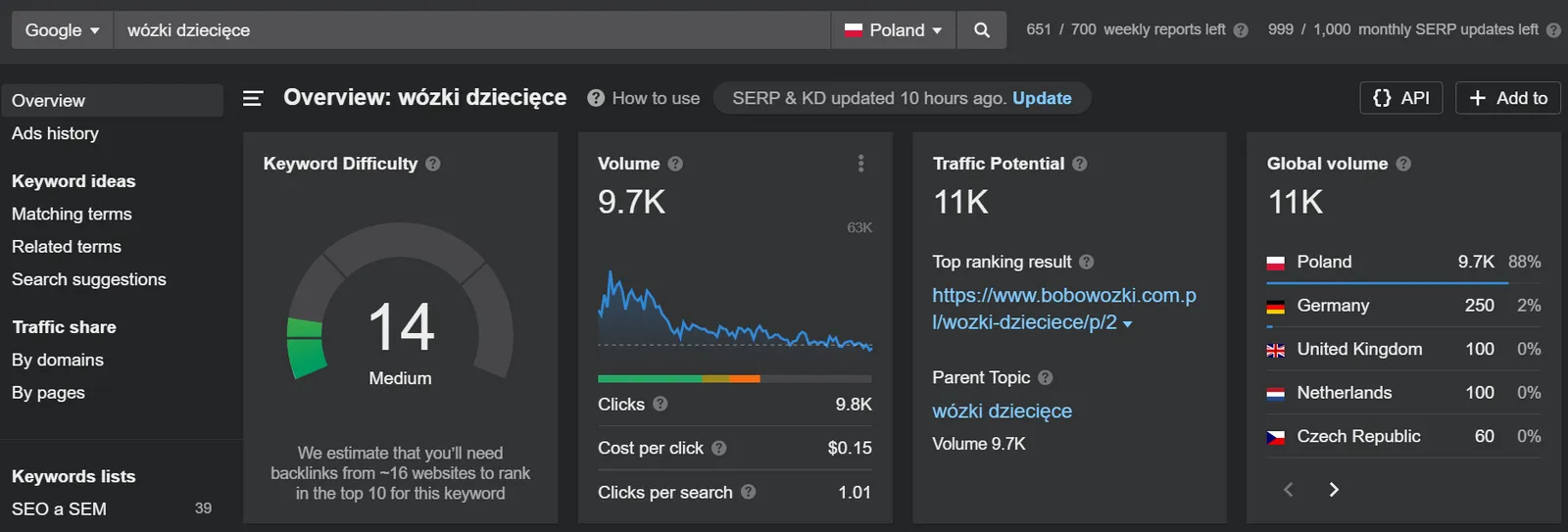Show Cost per click info icon
This screenshot has height=532, width=1568.
(x=719, y=448)
